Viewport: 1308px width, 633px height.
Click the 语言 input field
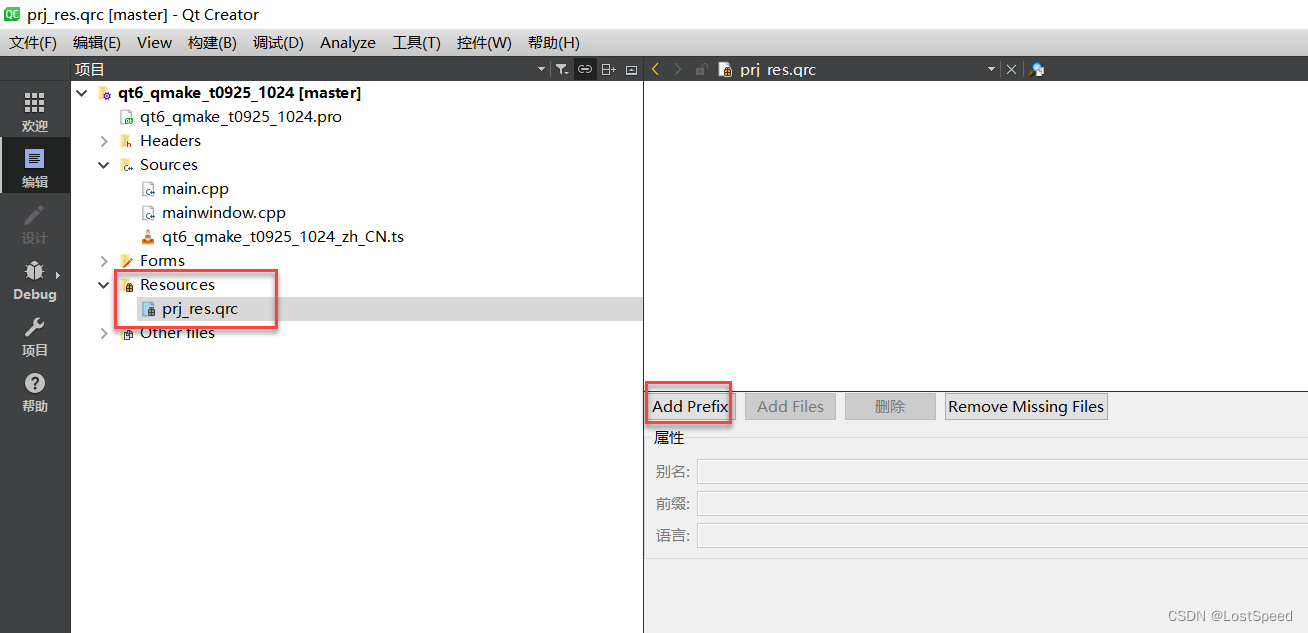(x=1002, y=535)
